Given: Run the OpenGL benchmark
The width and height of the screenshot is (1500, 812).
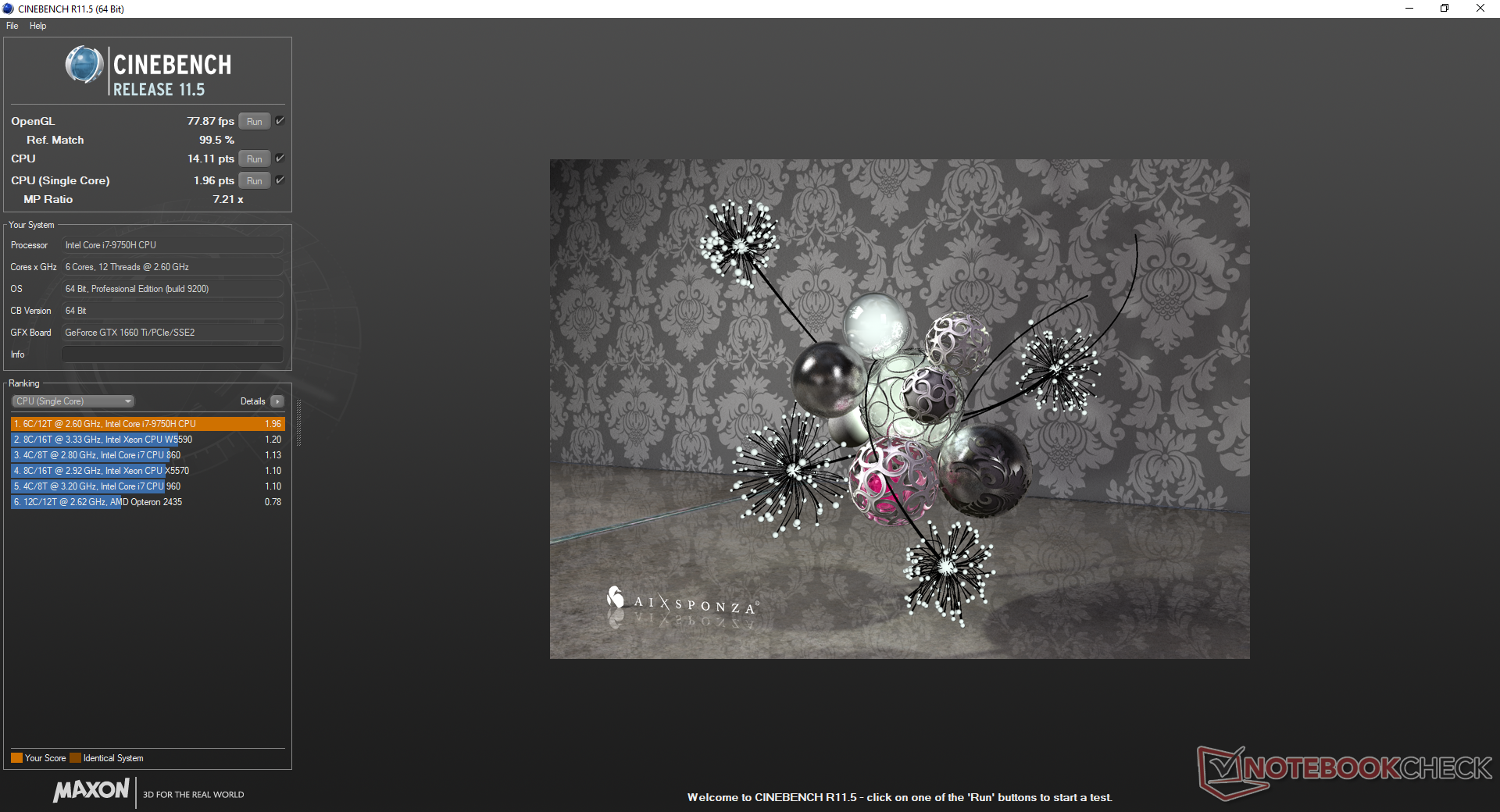Looking at the screenshot, I should point(254,121).
